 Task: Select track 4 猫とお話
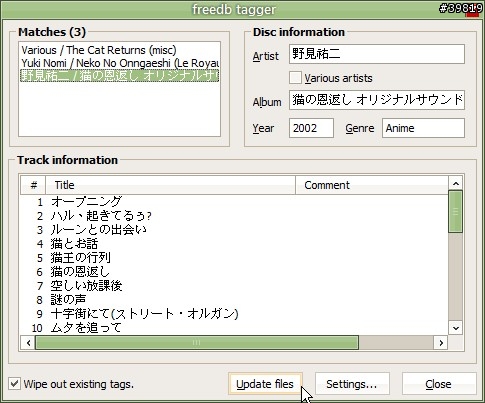point(234,244)
